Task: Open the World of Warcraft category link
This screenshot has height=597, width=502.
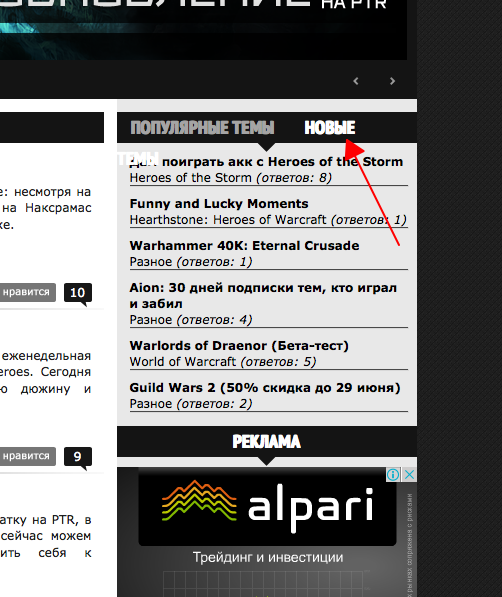Action: [183, 362]
